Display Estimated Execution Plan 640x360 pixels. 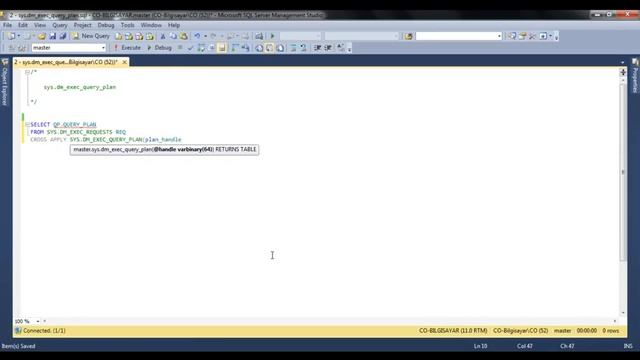click(x=201, y=48)
